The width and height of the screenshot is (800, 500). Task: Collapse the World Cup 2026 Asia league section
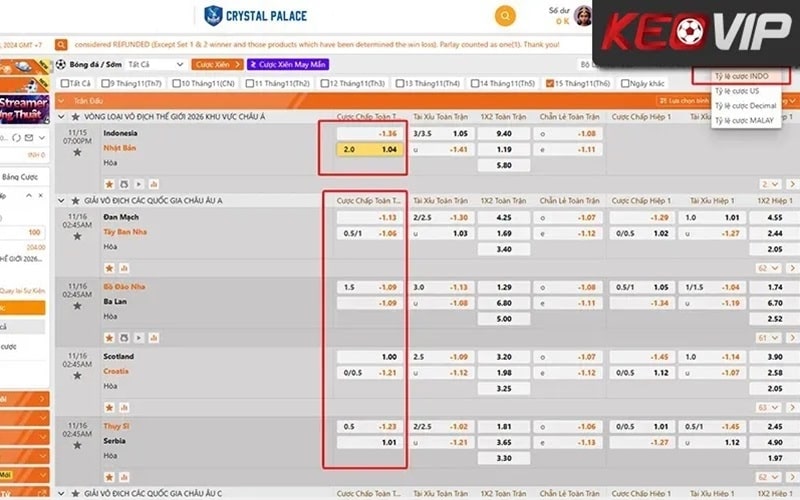[x=61, y=117]
